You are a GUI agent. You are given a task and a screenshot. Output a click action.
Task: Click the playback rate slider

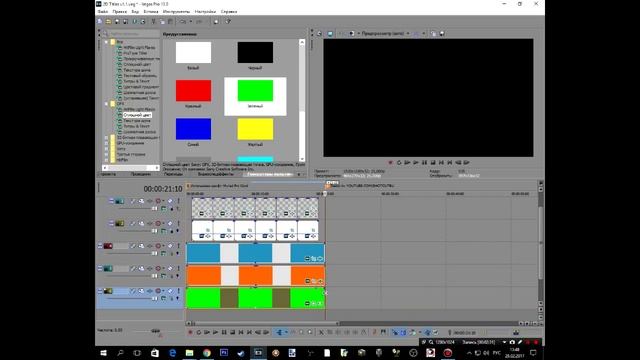(155, 331)
